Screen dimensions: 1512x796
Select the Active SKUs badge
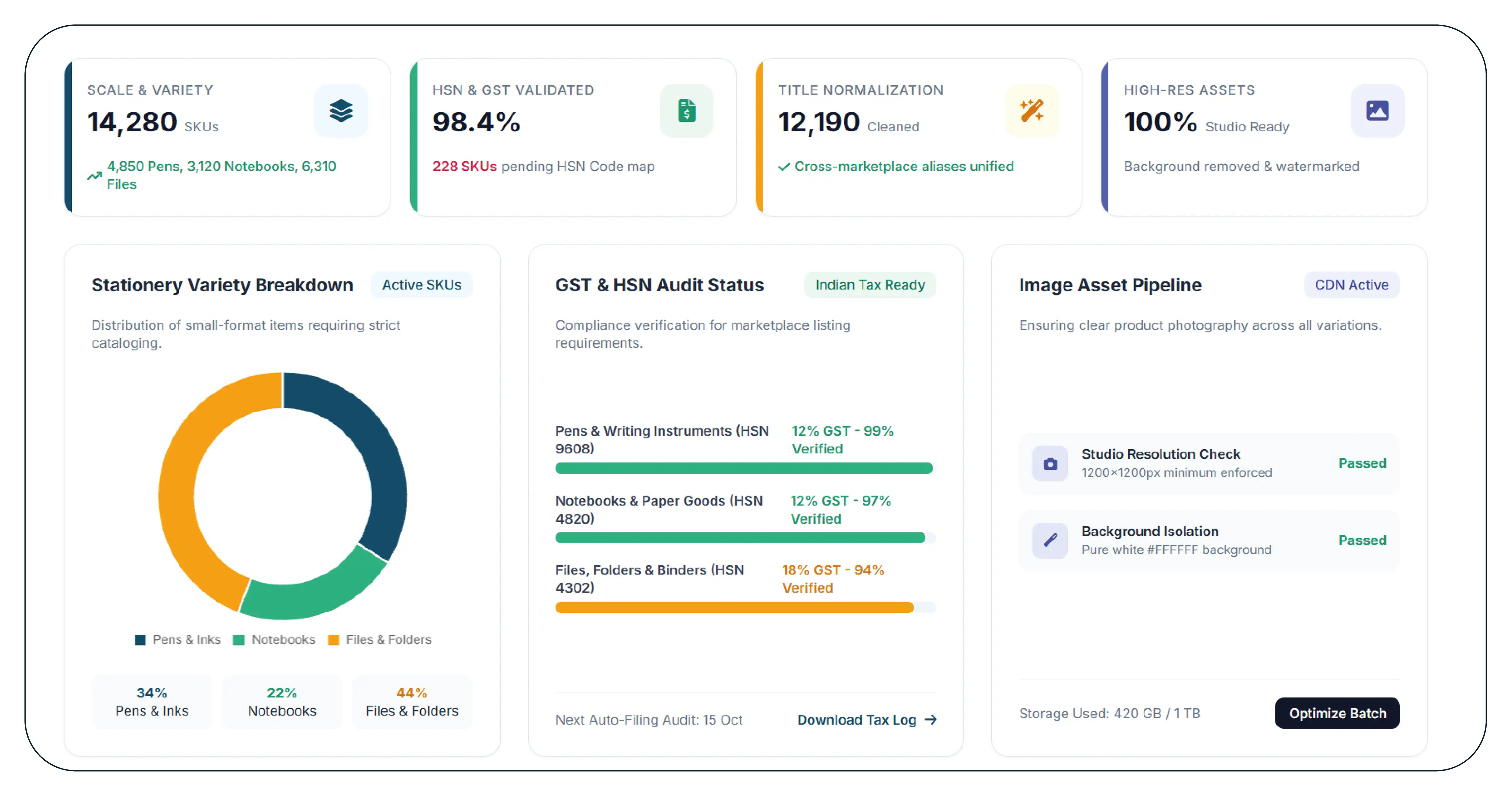pos(421,285)
